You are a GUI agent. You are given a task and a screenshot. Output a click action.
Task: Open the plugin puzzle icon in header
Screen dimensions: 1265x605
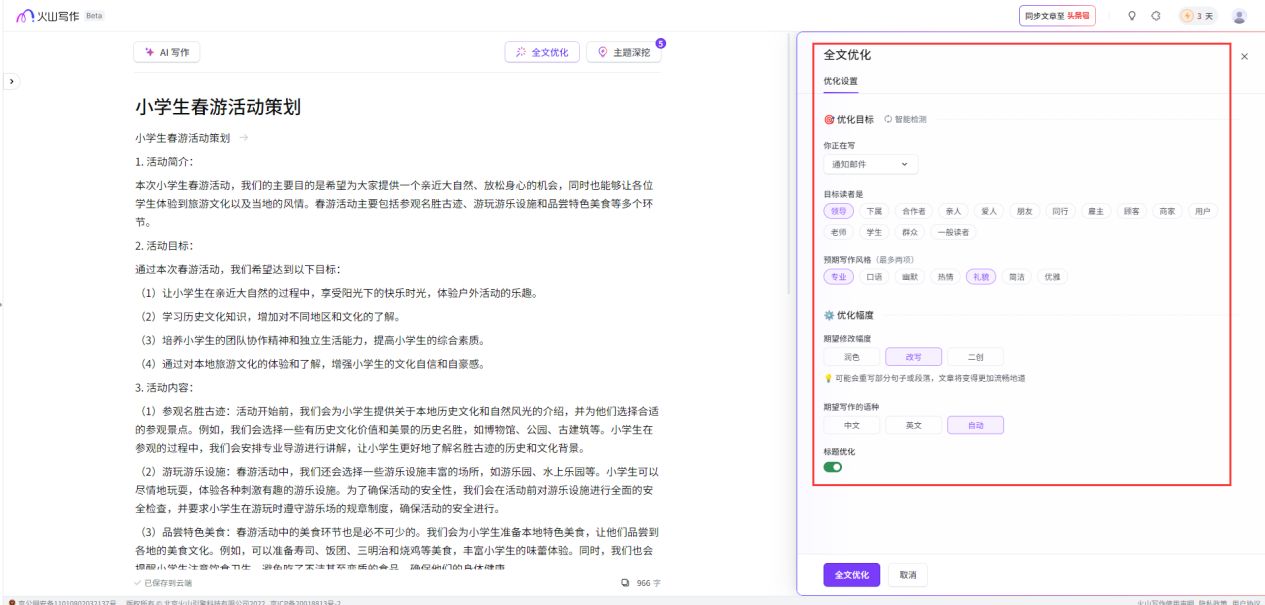point(1156,16)
